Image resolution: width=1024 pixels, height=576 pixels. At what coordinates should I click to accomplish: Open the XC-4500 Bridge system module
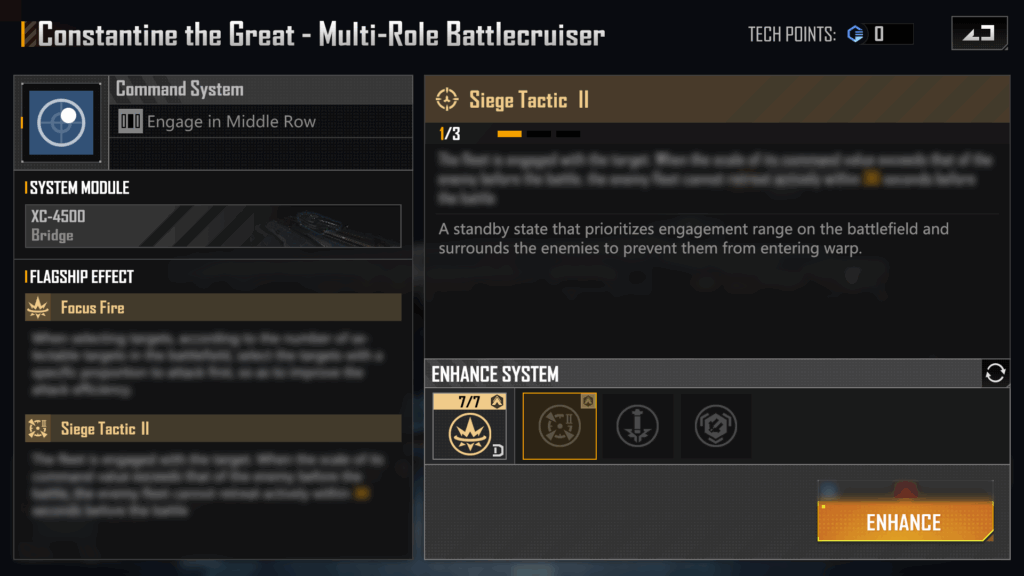[x=213, y=226]
